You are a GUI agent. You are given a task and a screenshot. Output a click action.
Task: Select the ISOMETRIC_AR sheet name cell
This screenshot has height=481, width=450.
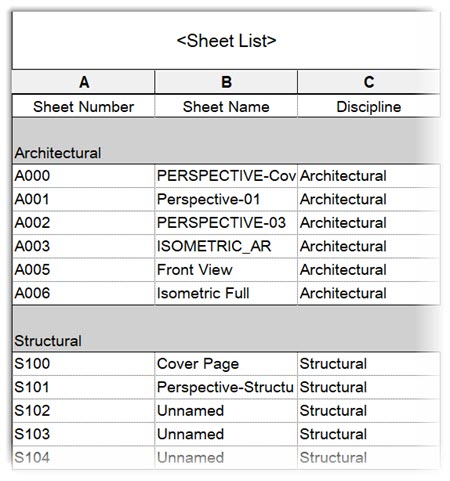(x=226, y=246)
